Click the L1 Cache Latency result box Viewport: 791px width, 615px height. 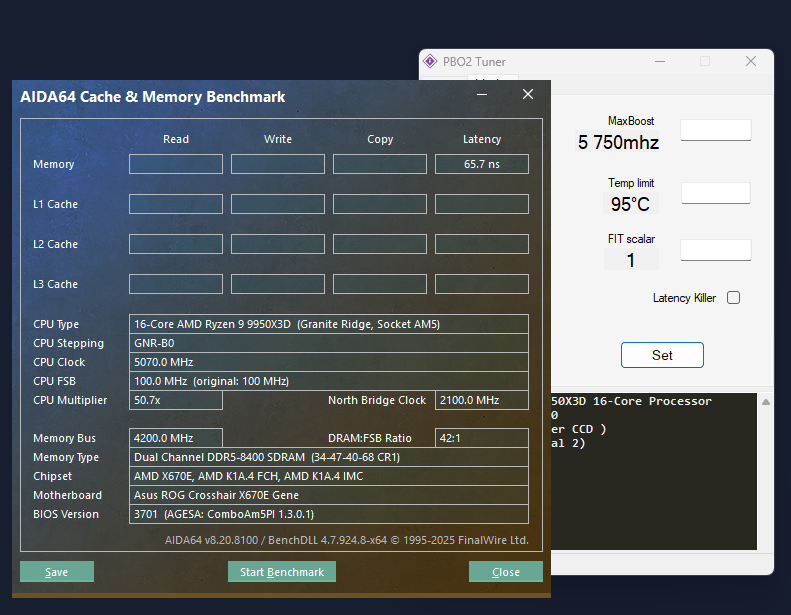pyautogui.click(x=482, y=204)
